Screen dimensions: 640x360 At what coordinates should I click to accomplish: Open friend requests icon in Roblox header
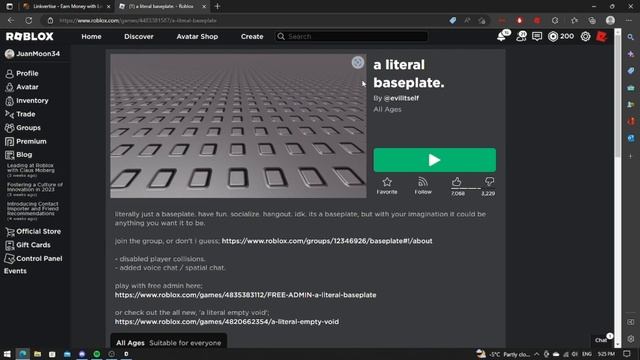(521, 36)
